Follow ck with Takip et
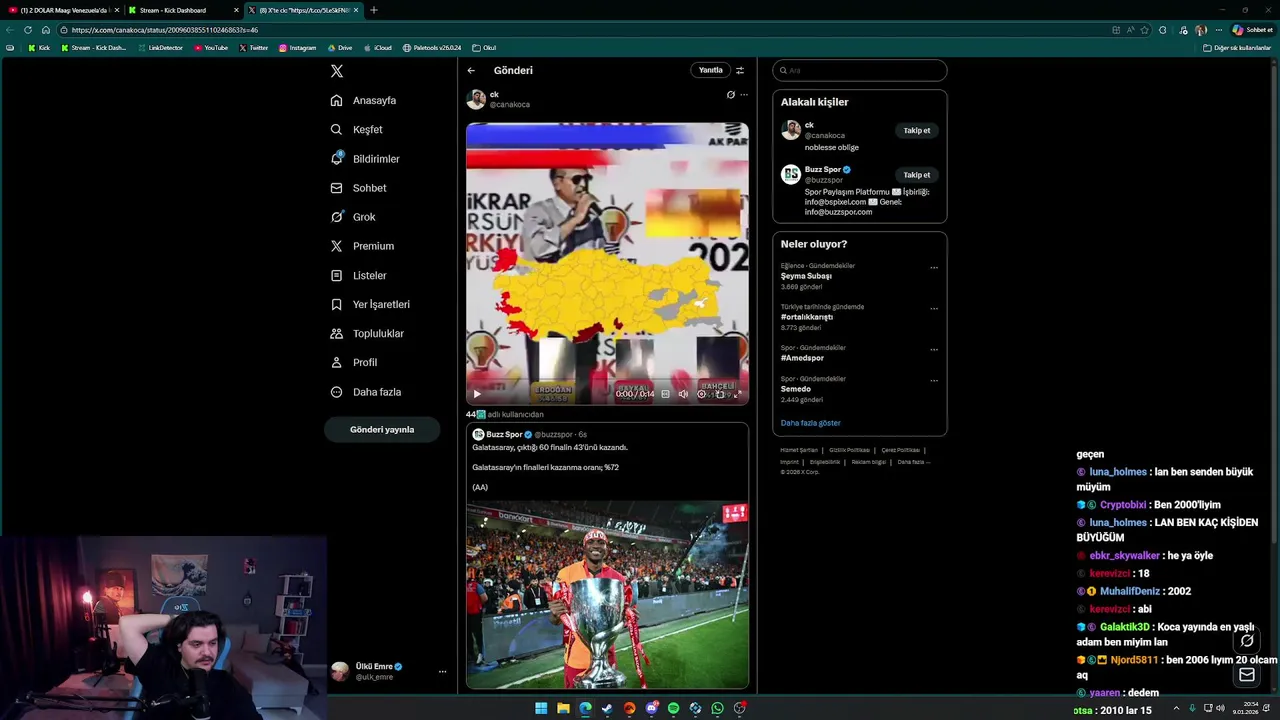1280x720 pixels. pos(917,130)
